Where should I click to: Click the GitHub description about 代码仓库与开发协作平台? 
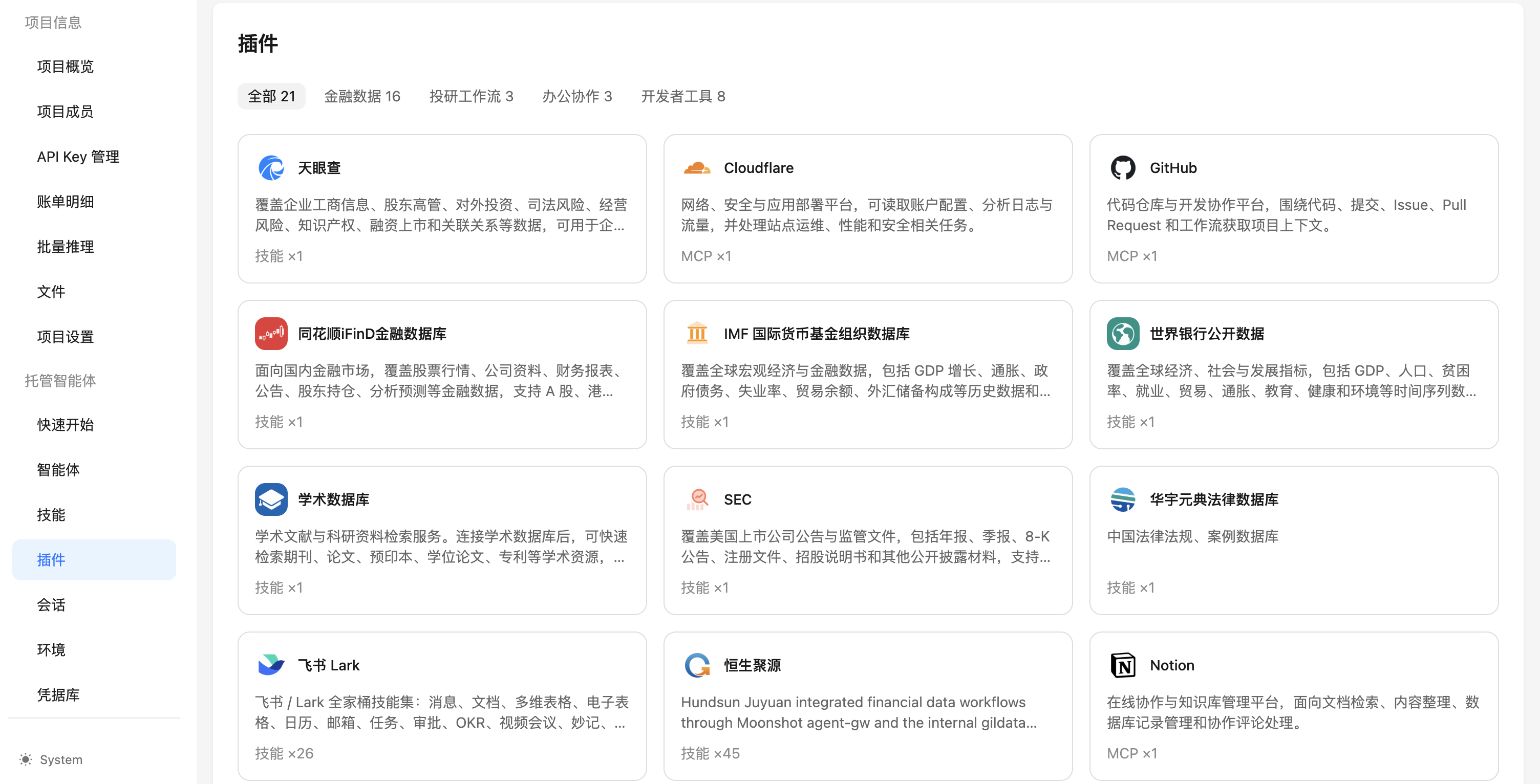click(1286, 215)
